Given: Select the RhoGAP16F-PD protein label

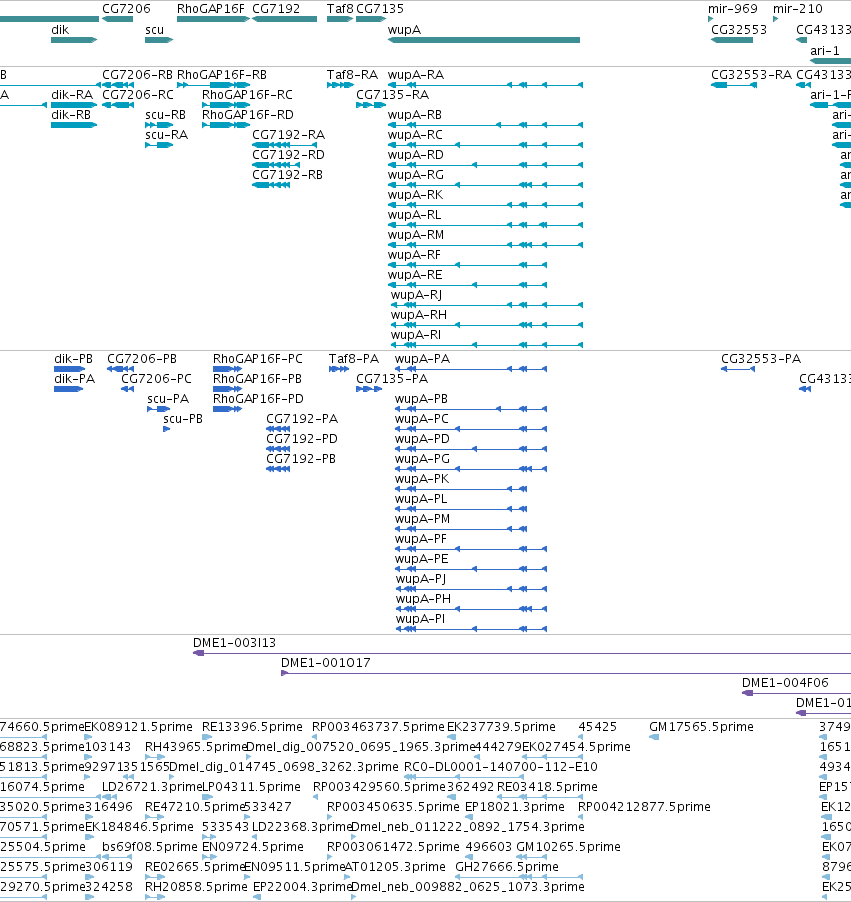Looking at the screenshot, I should [258, 399].
